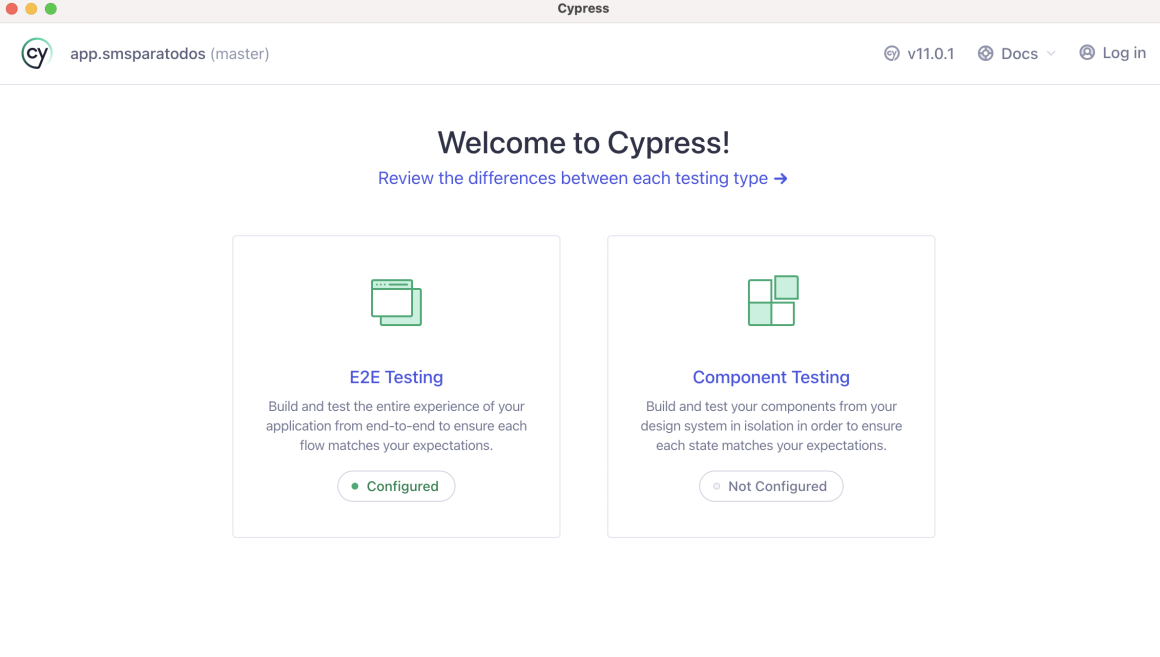This screenshot has width=1160, height=657.
Task: Open the E2E Testing setup card
Action: click(396, 386)
